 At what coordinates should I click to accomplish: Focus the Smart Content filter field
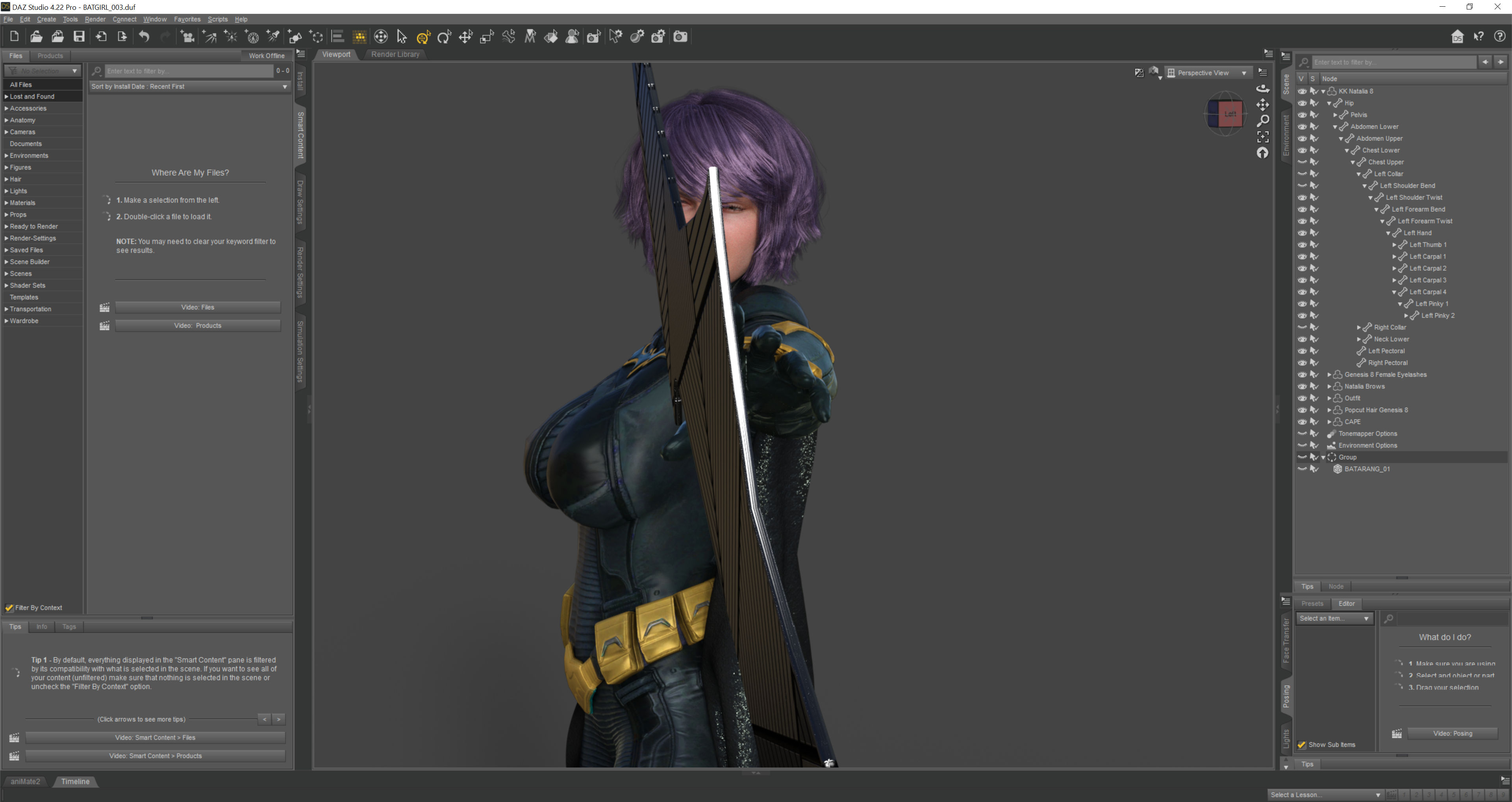click(x=189, y=71)
